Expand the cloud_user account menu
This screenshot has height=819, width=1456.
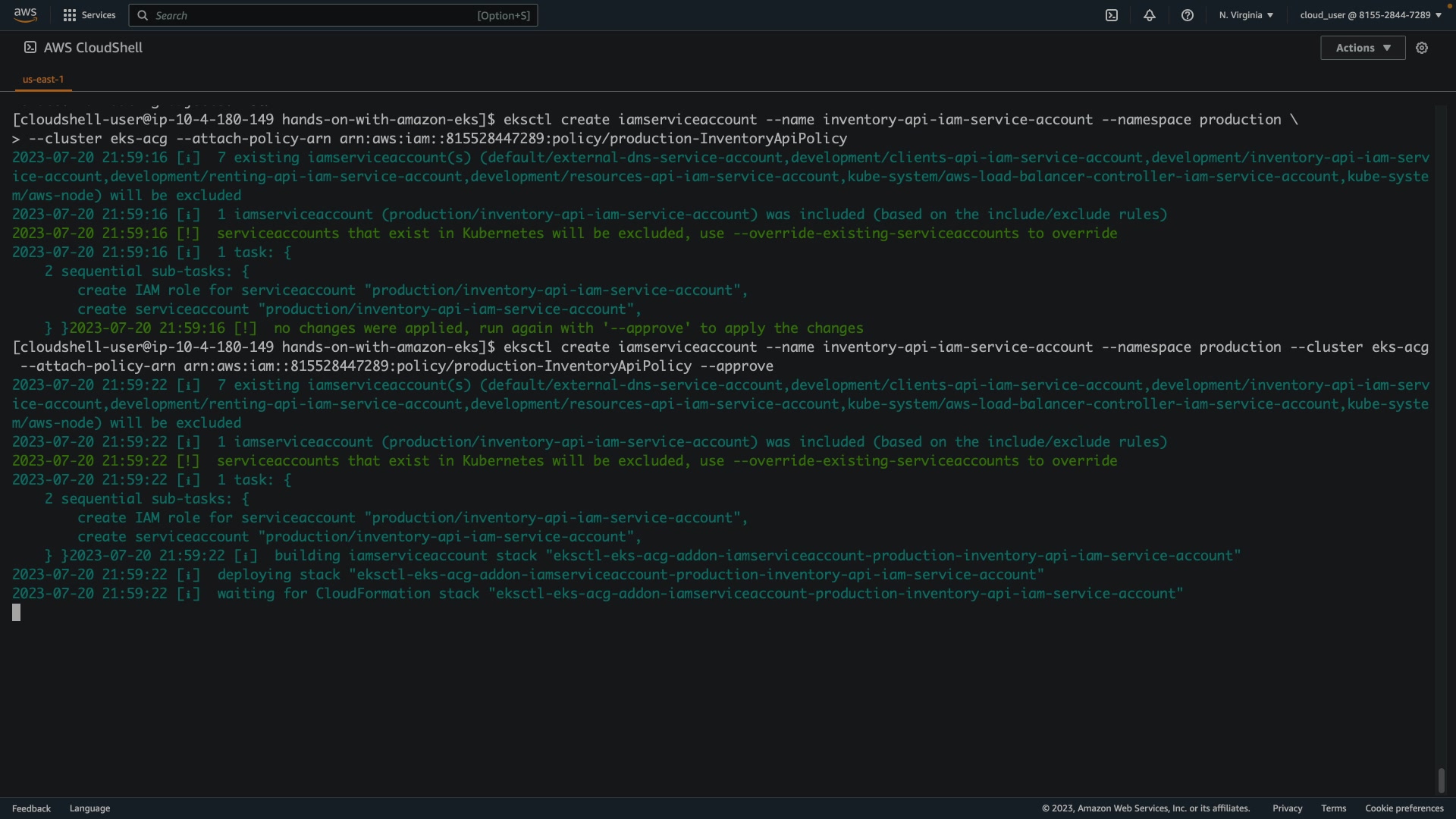click(x=1370, y=15)
